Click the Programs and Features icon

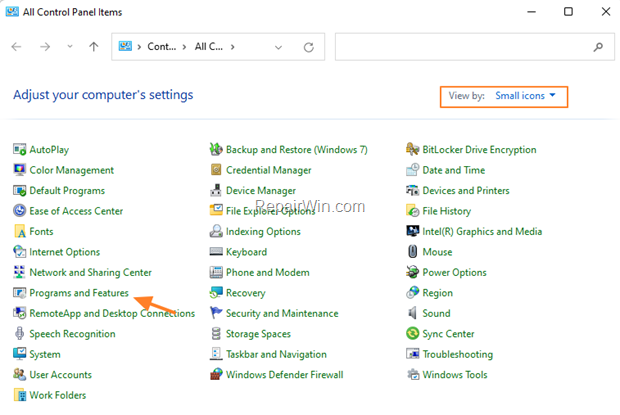tap(19, 293)
